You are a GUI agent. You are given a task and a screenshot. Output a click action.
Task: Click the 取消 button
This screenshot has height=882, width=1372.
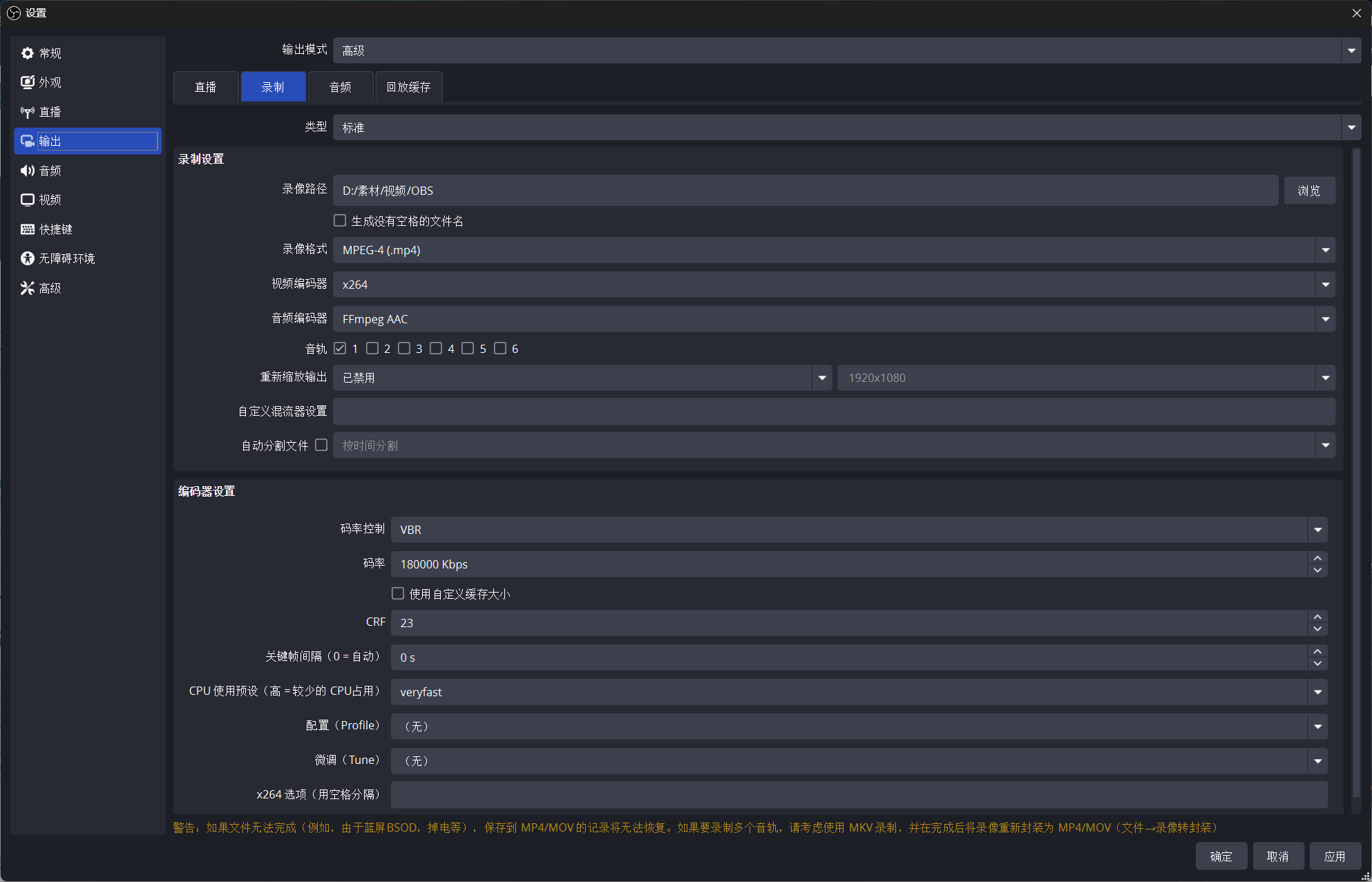pos(1278,856)
